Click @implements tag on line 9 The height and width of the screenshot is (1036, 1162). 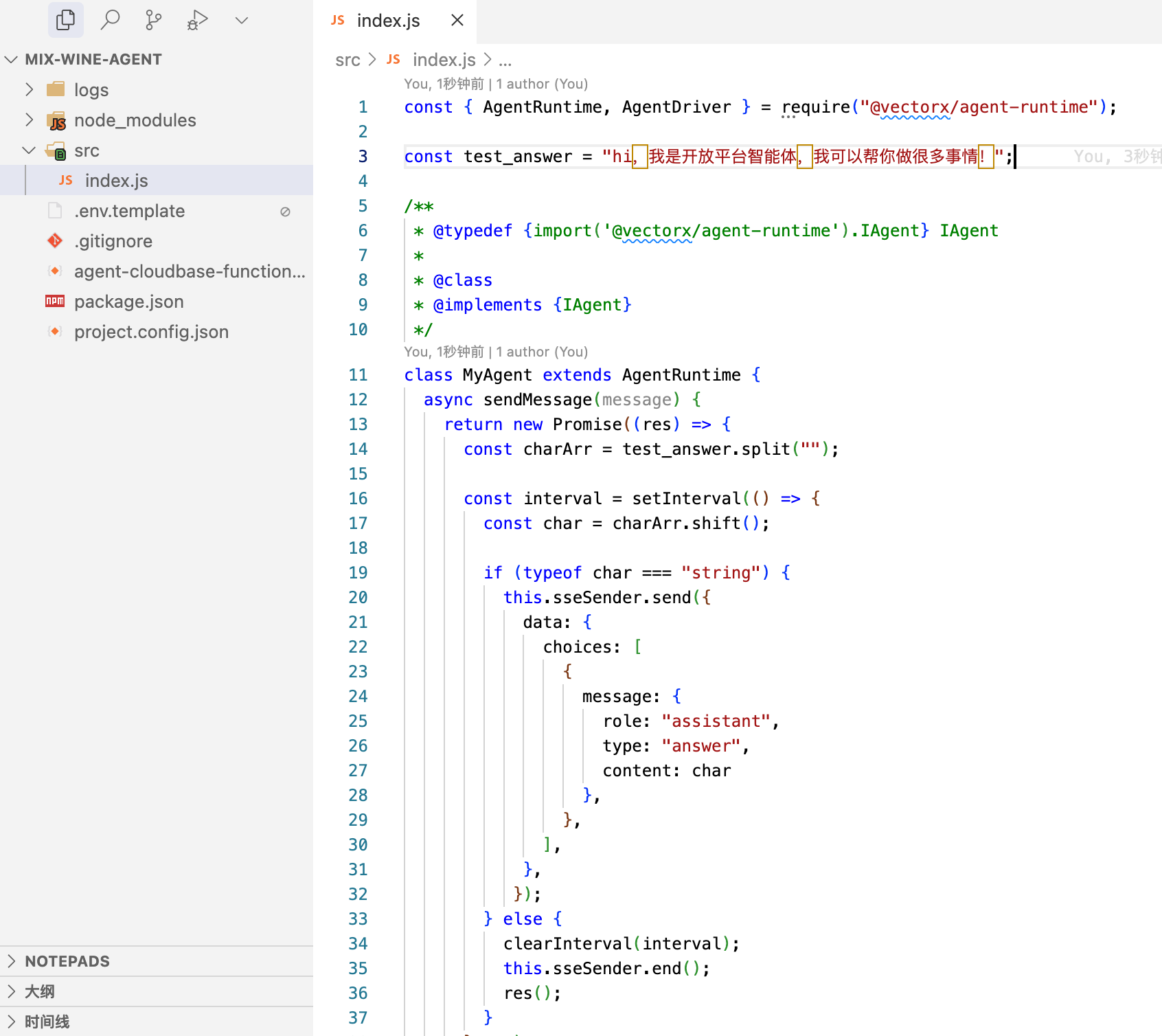488,305
